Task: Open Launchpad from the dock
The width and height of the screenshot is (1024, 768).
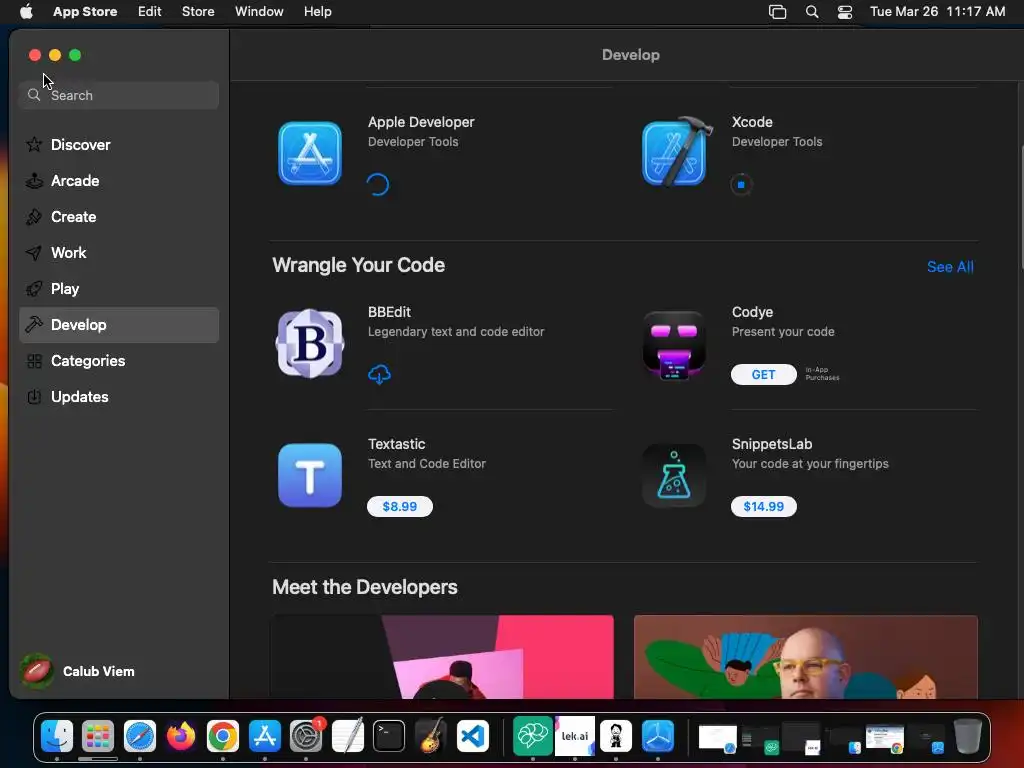Action: point(98,736)
